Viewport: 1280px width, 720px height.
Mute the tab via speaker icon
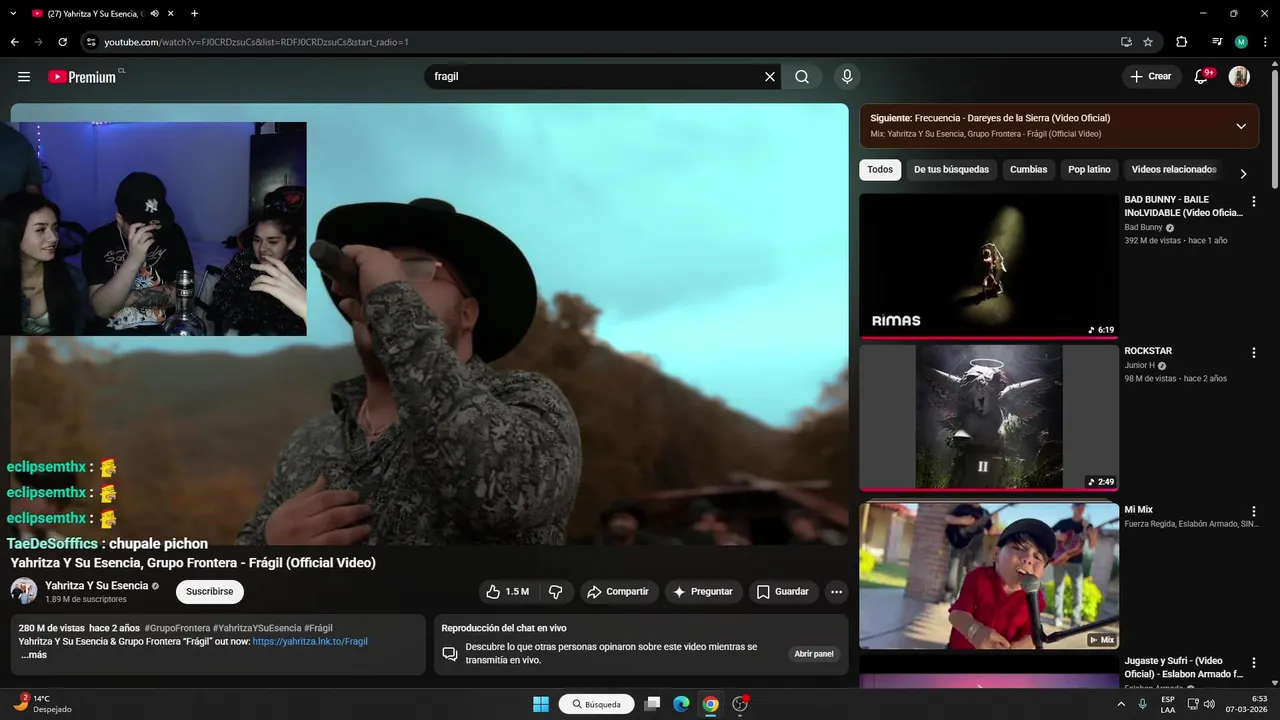pyautogui.click(x=154, y=14)
